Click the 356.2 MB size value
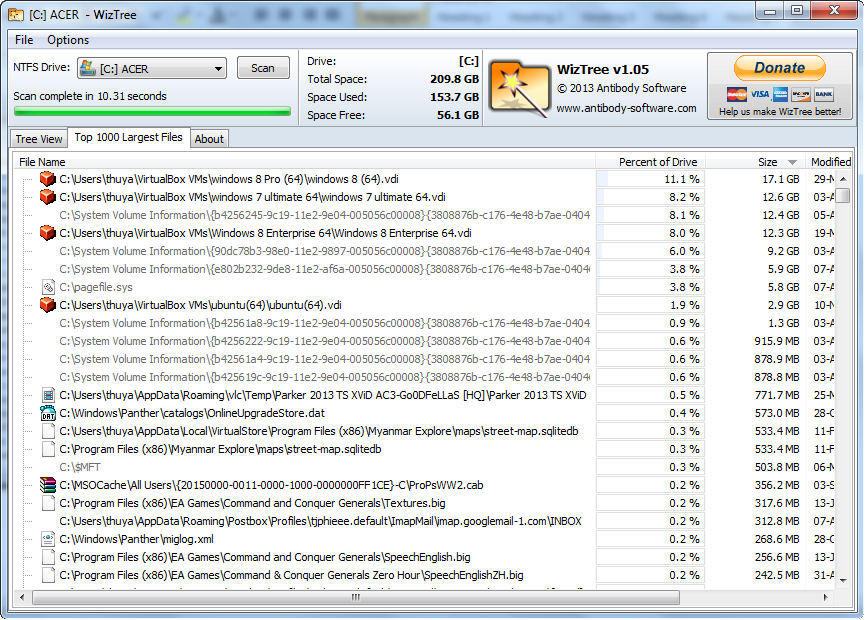This screenshot has width=865, height=620. pyautogui.click(x=777, y=485)
